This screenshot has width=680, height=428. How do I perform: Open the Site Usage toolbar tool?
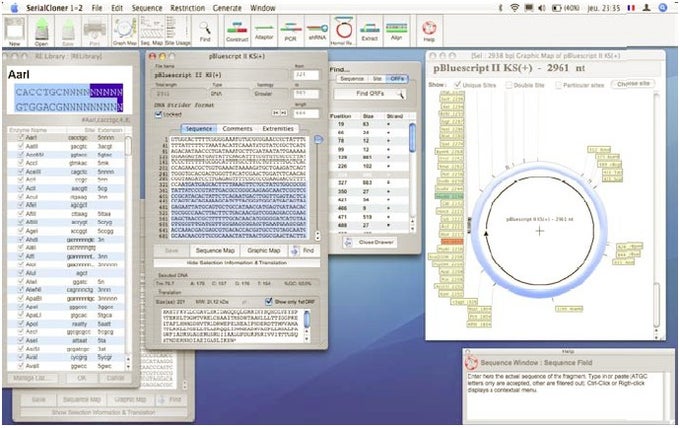pos(177,32)
